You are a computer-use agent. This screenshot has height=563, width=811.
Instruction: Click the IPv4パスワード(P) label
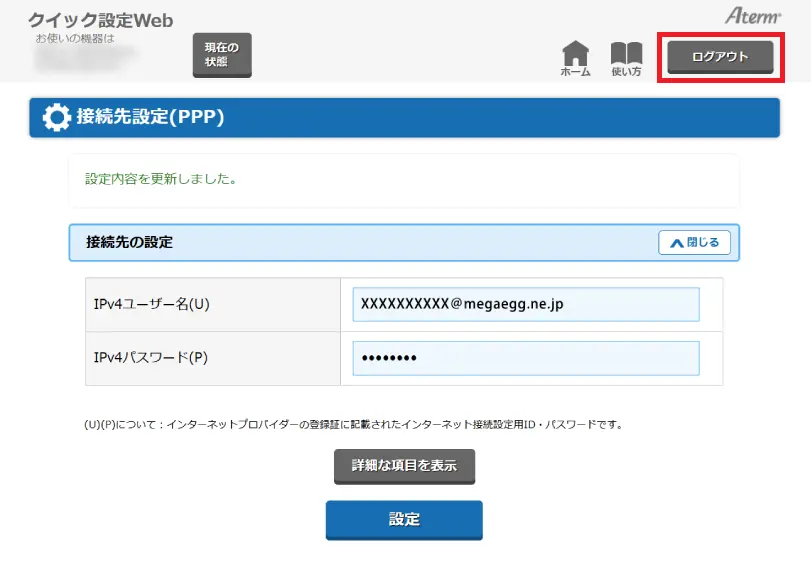[x=151, y=357]
